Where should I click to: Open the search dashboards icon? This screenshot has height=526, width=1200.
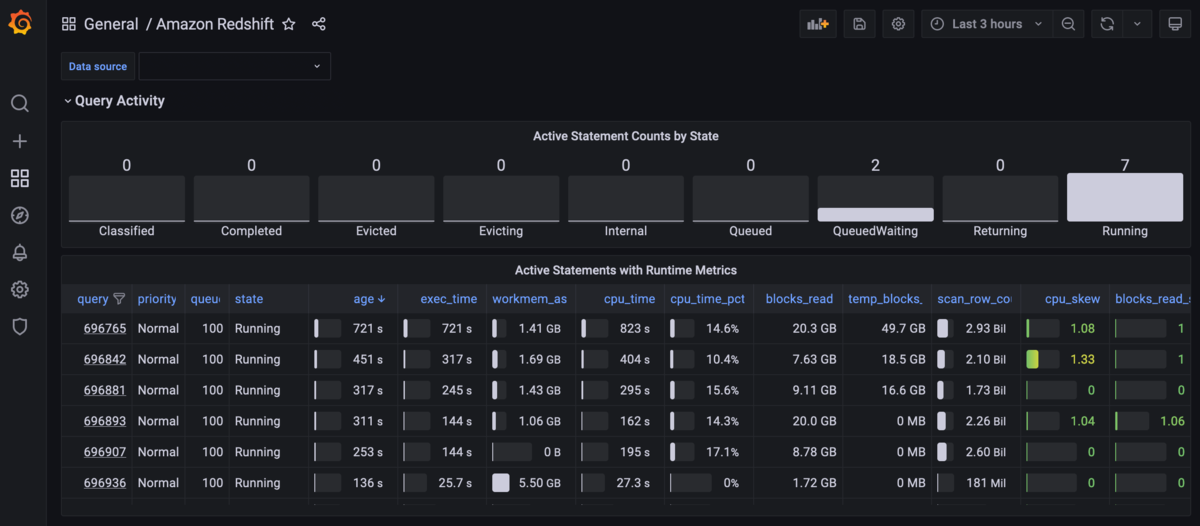tap(20, 103)
